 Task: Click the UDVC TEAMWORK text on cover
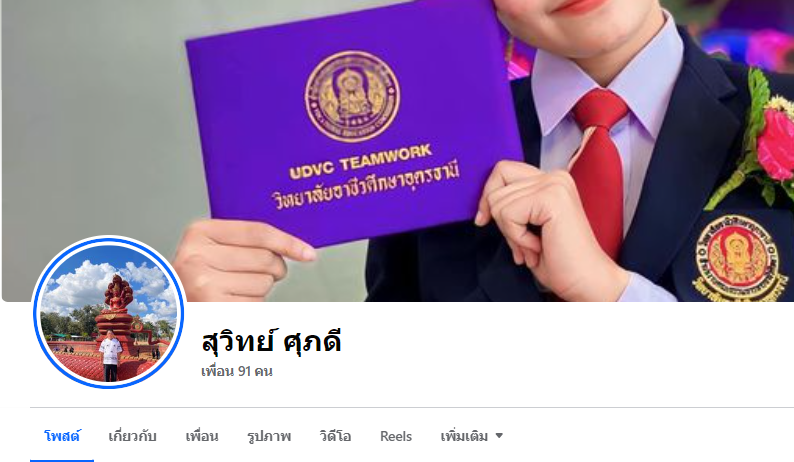361,161
